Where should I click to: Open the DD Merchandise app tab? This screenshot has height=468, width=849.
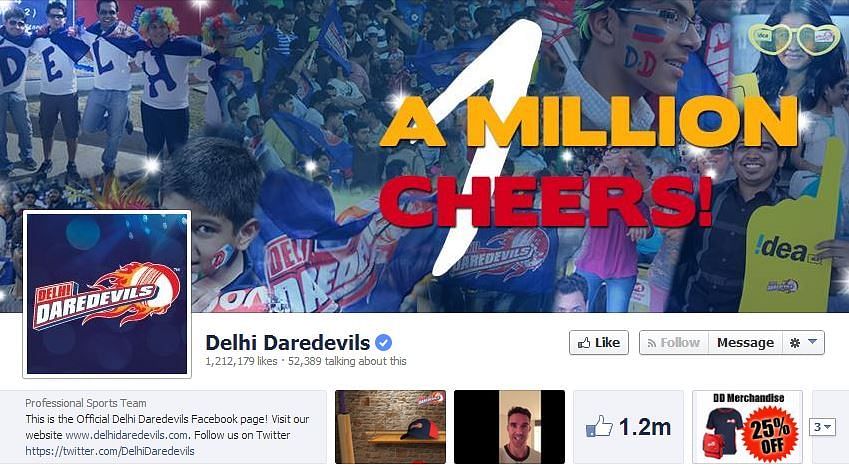747,427
